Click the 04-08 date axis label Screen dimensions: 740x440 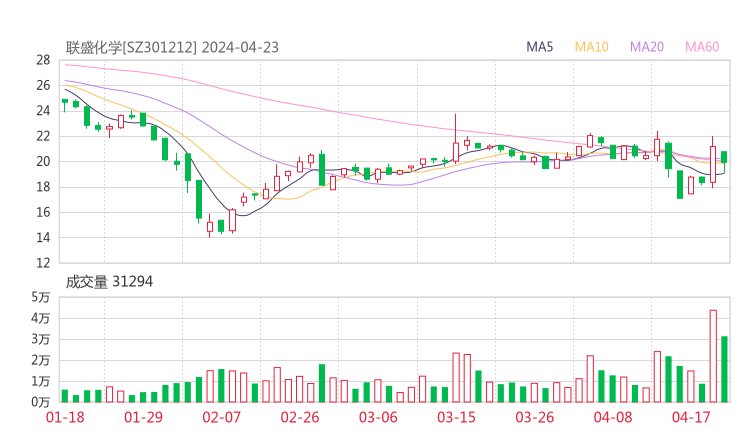[x=613, y=417]
